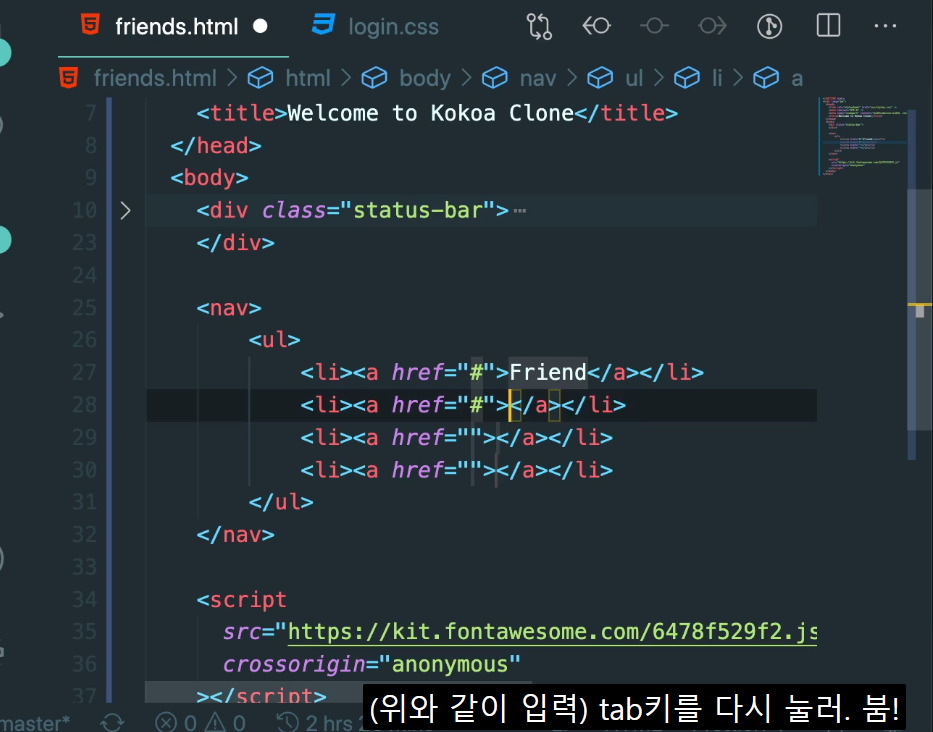This screenshot has height=732, width=933.
Task: Click line number 28
Action: pyautogui.click(x=84, y=405)
